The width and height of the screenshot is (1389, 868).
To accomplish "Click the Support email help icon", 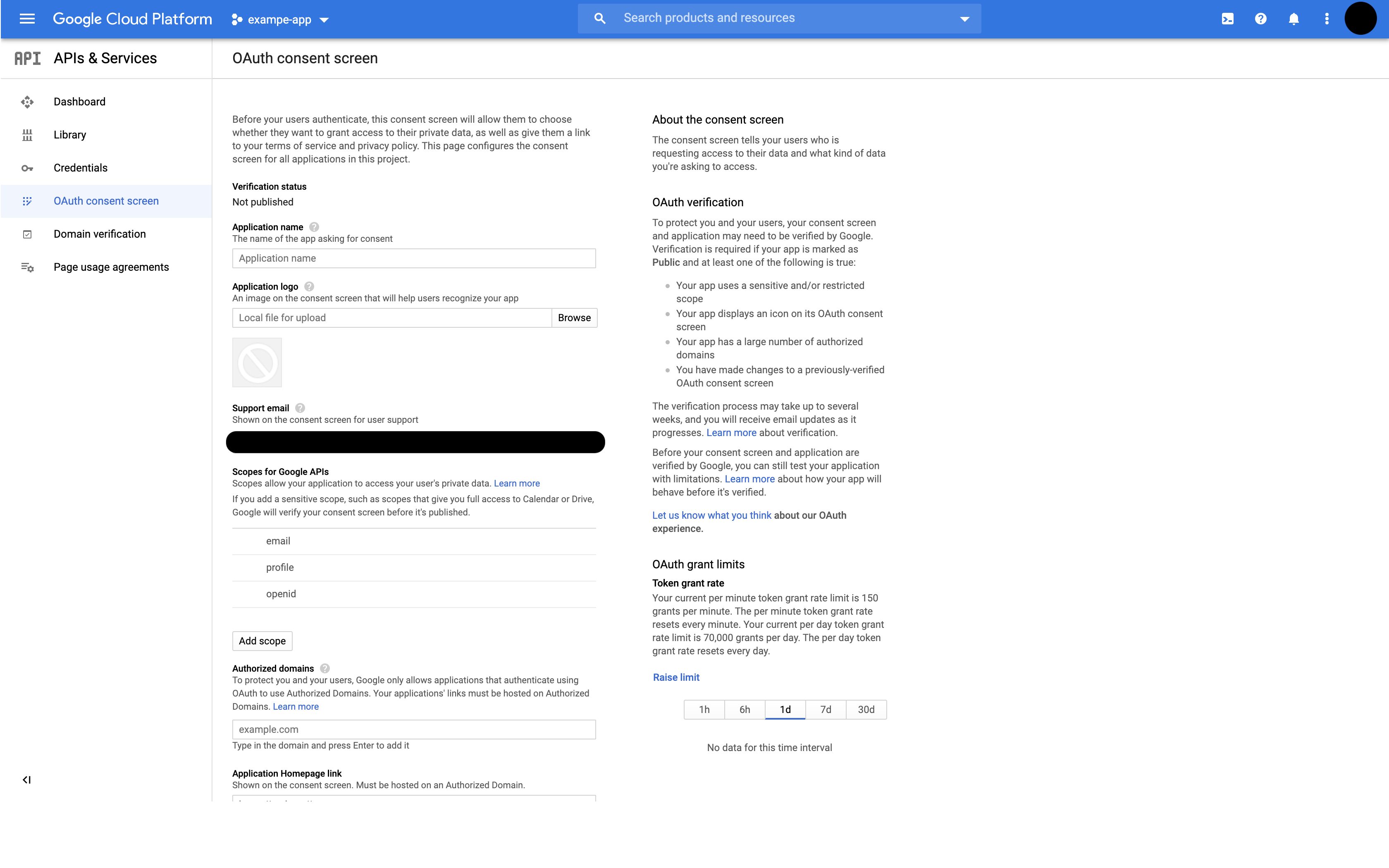I will tap(300, 408).
